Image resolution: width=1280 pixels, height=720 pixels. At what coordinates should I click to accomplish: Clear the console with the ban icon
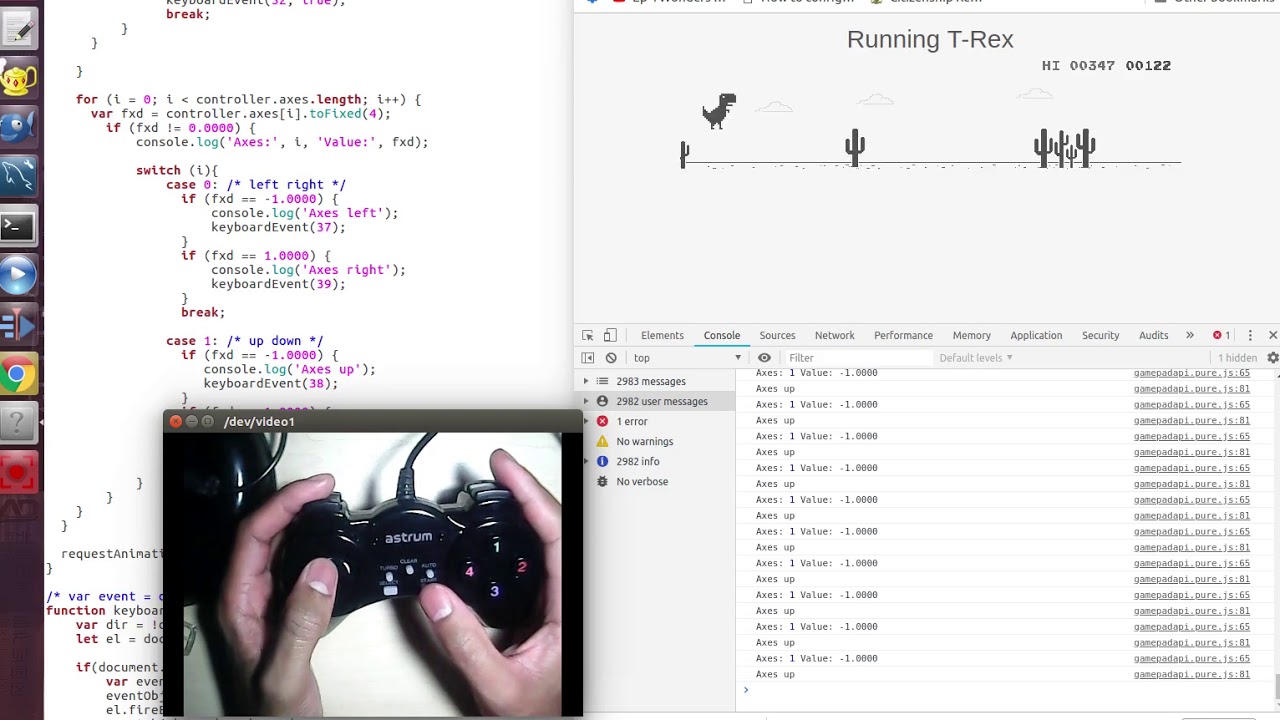pos(611,358)
